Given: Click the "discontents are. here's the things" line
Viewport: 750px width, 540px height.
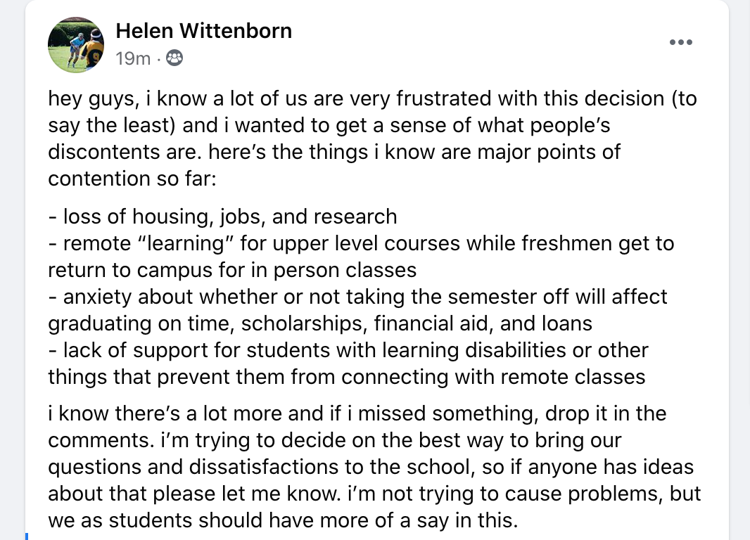Looking at the screenshot, I should 334,152.
